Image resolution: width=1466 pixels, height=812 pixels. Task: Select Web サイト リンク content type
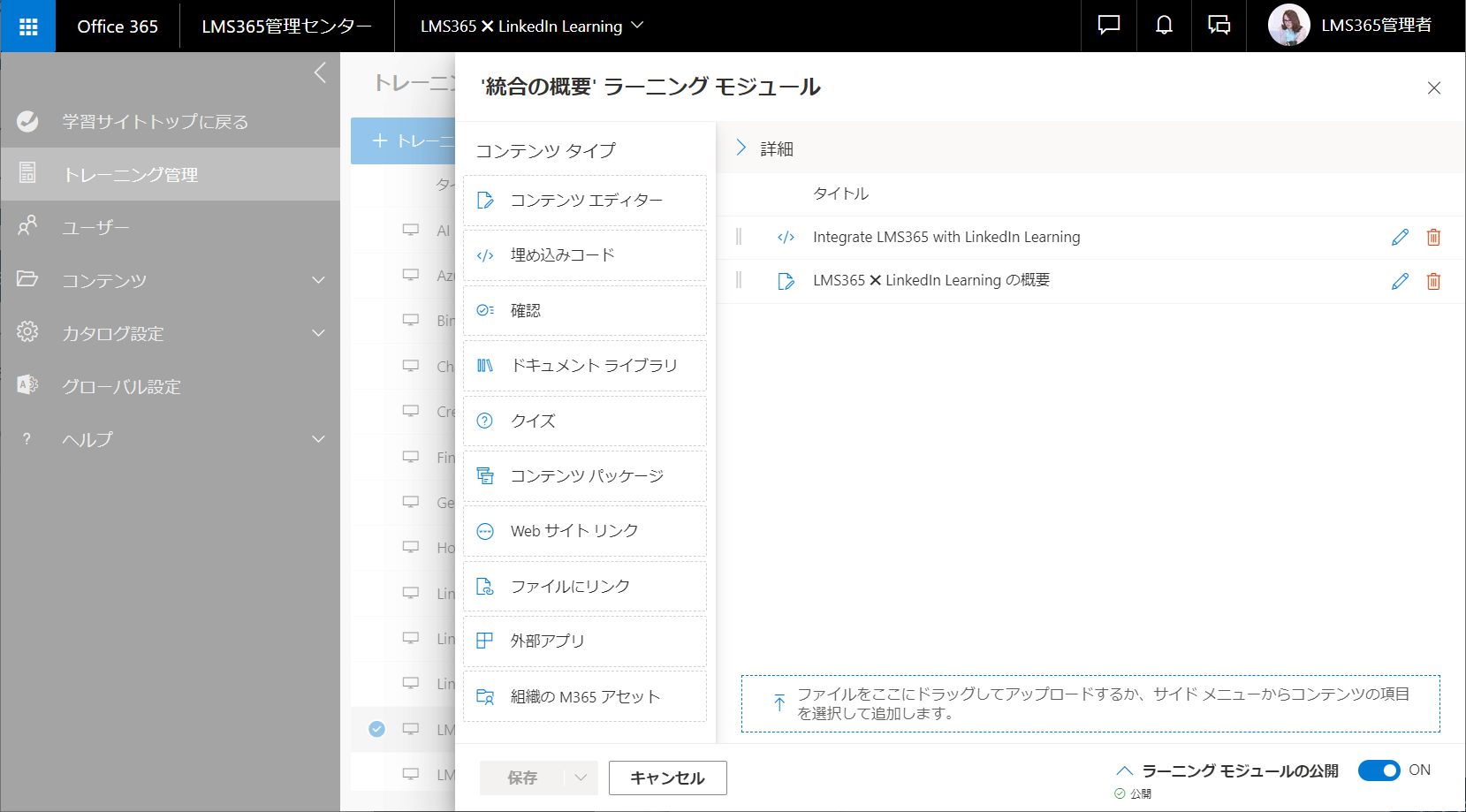pos(585,531)
